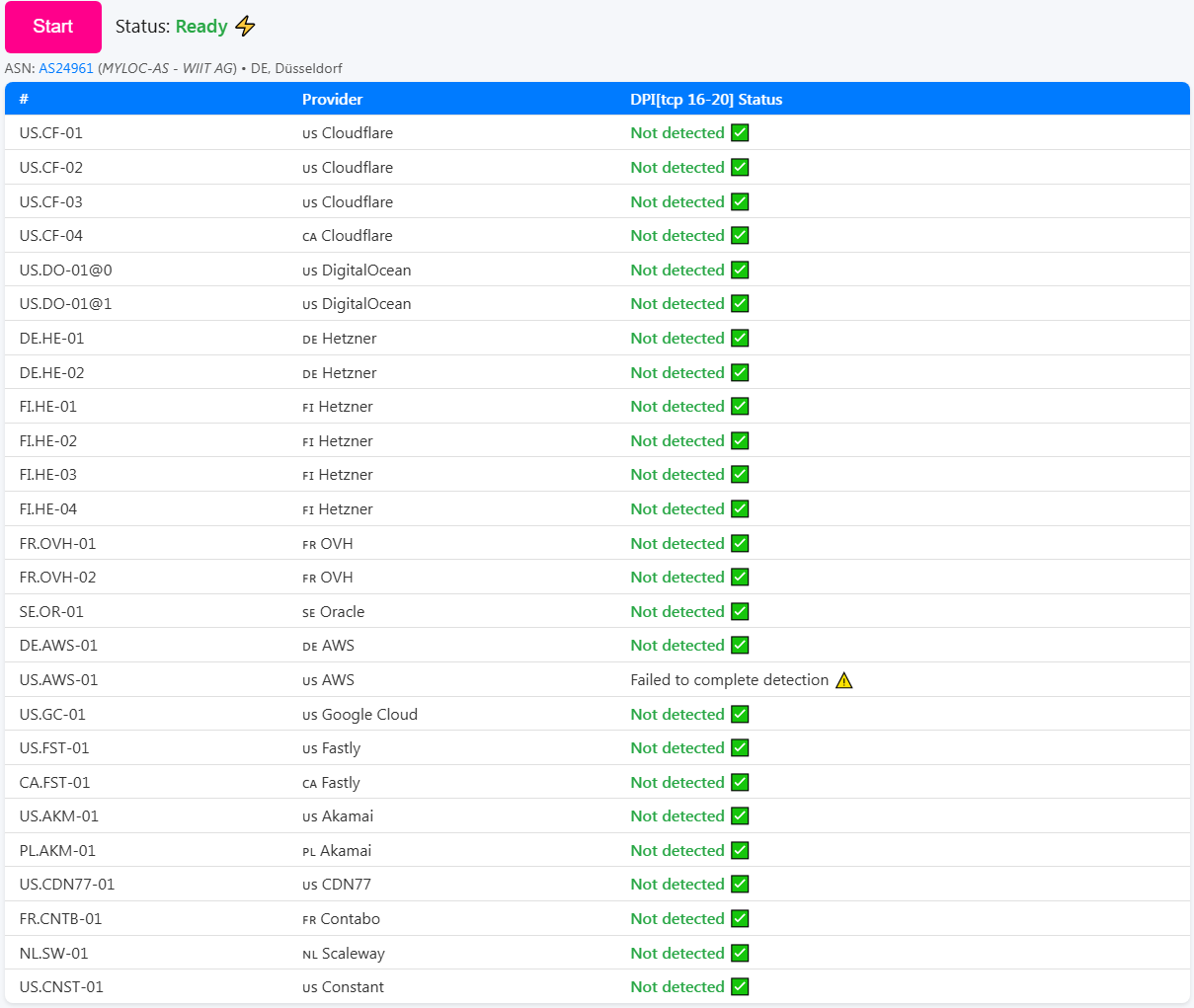
Task: Select the SE.OR-01 row identifier
Action: pos(51,611)
